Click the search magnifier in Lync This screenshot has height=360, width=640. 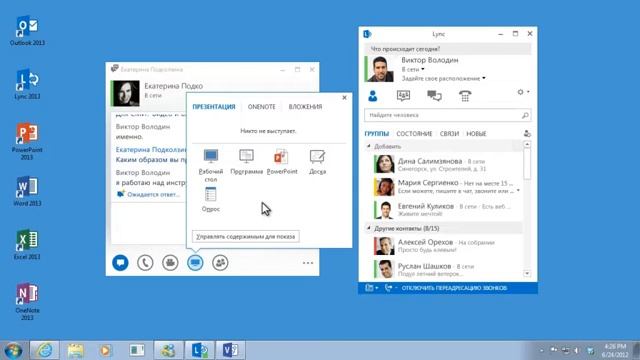[x=525, y=116]
